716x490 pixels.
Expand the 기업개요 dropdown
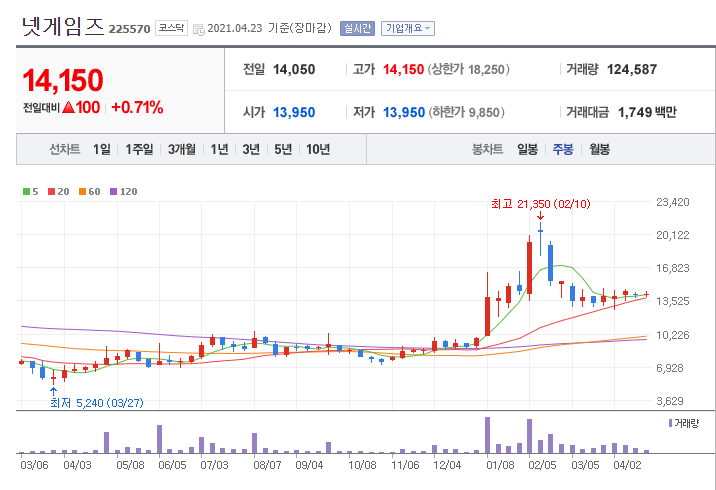408,28
